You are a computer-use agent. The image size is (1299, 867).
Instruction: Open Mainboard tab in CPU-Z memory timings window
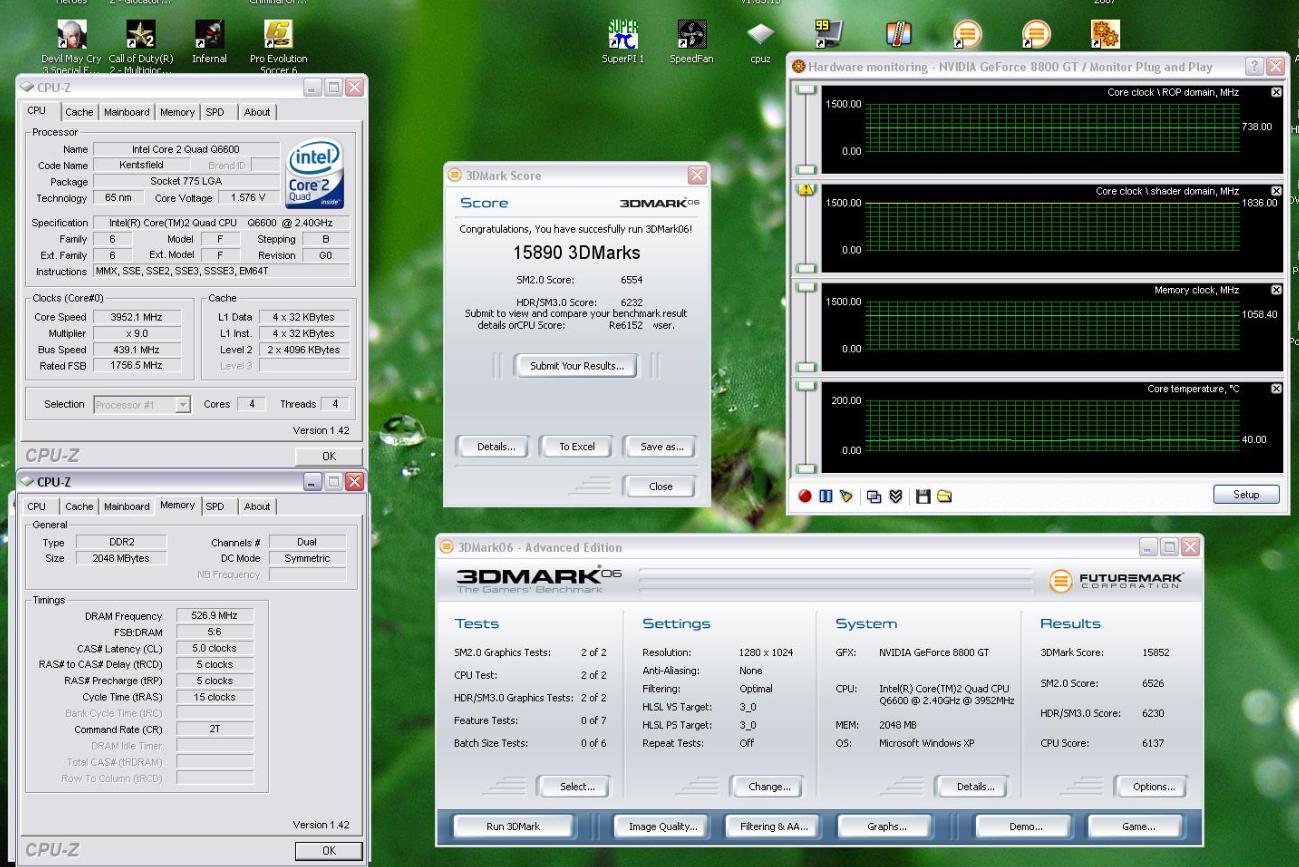pyautogui.click(x=127, y=506)
